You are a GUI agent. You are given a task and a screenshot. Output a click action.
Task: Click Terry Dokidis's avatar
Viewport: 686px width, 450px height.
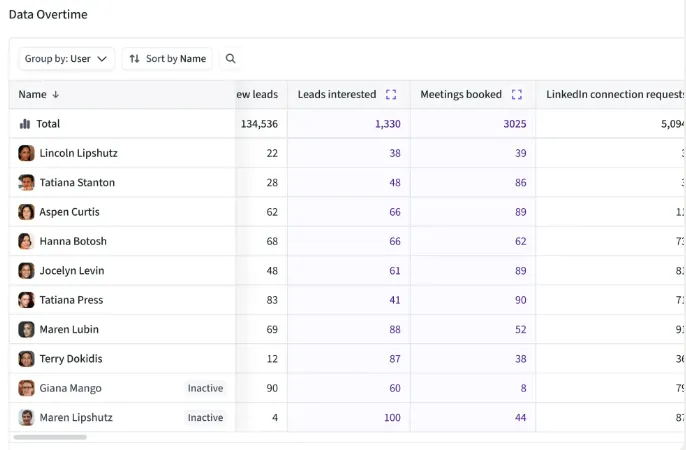point(27,359)
